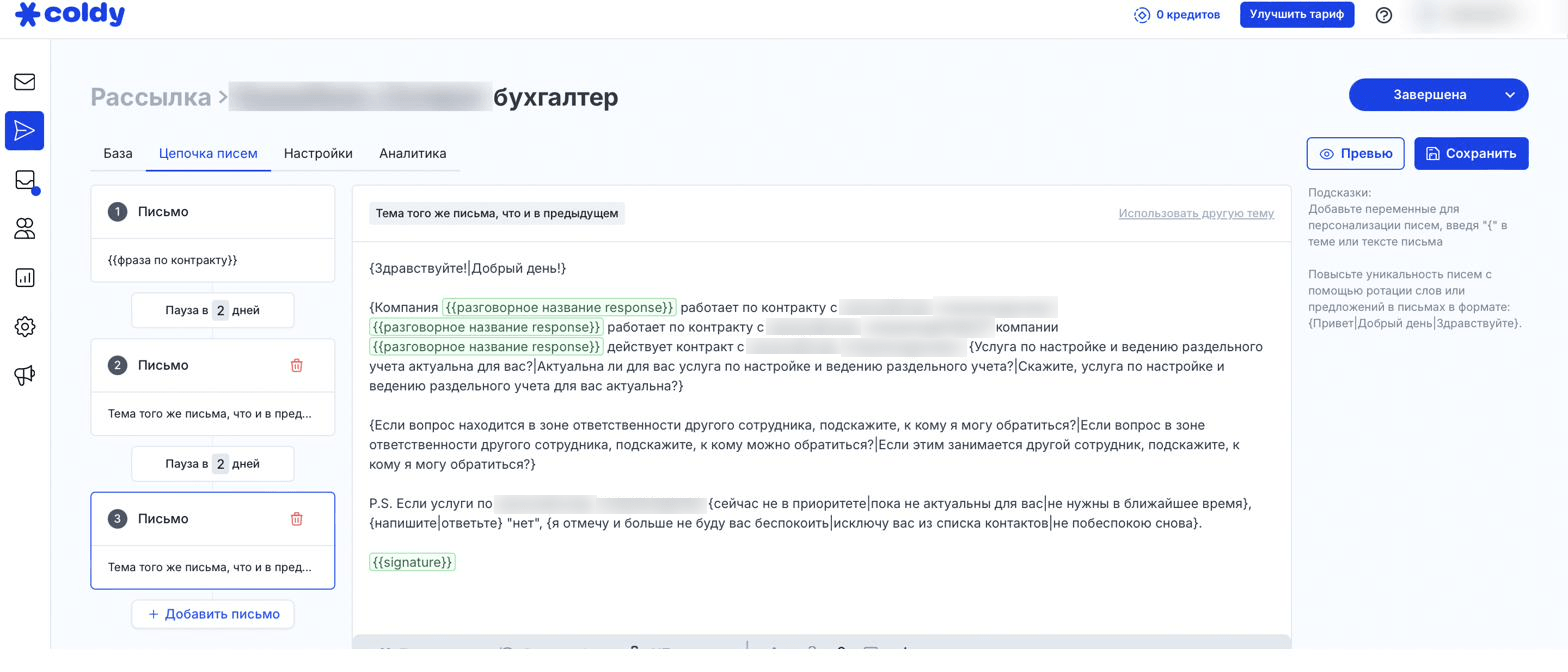Edit pause days after letter 1

pos(221,310)
